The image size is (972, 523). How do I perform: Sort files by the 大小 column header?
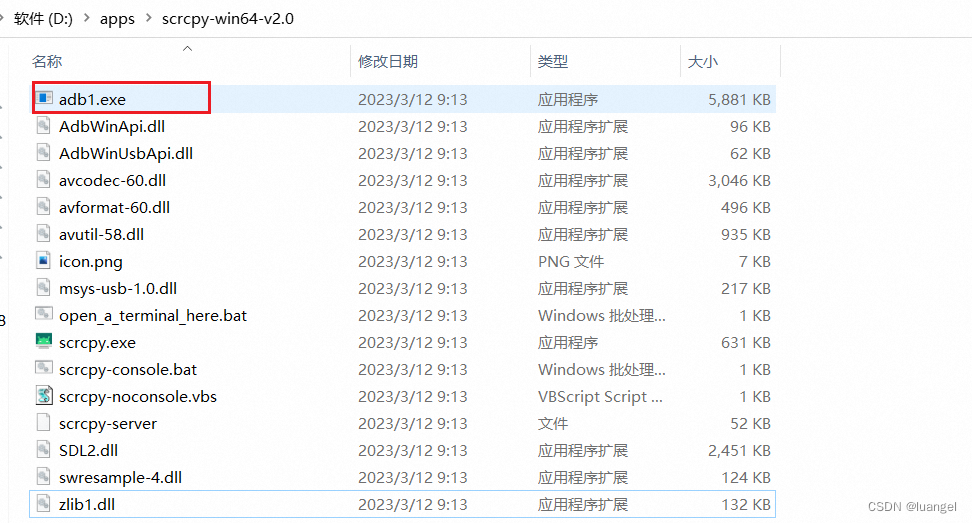(703, 61)
